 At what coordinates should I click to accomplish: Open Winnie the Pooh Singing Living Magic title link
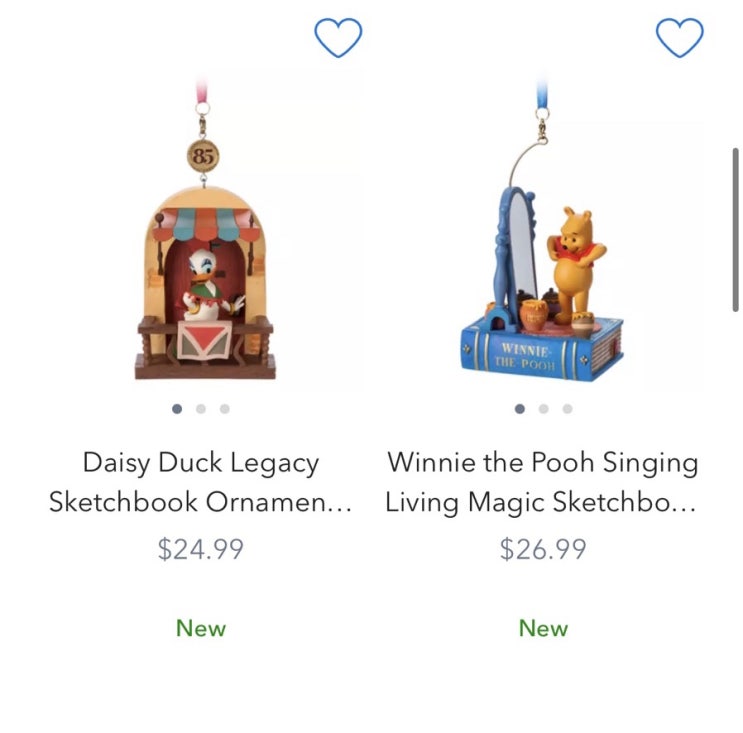click(x=542, y=482)
